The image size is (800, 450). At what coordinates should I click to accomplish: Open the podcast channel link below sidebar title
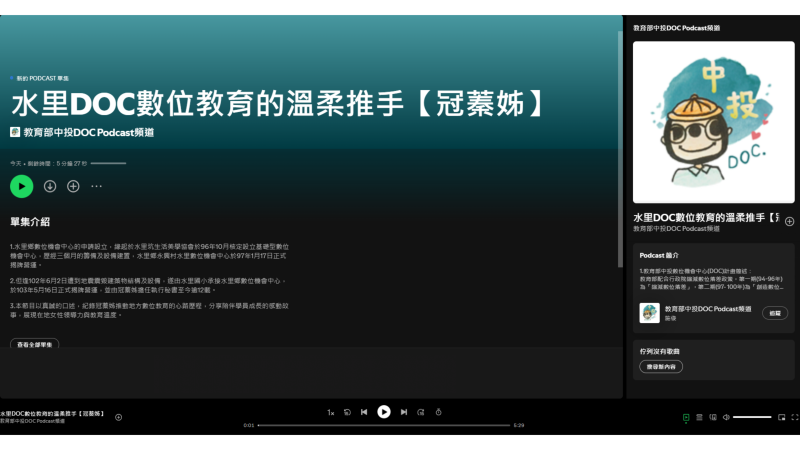tap(677, 229)
